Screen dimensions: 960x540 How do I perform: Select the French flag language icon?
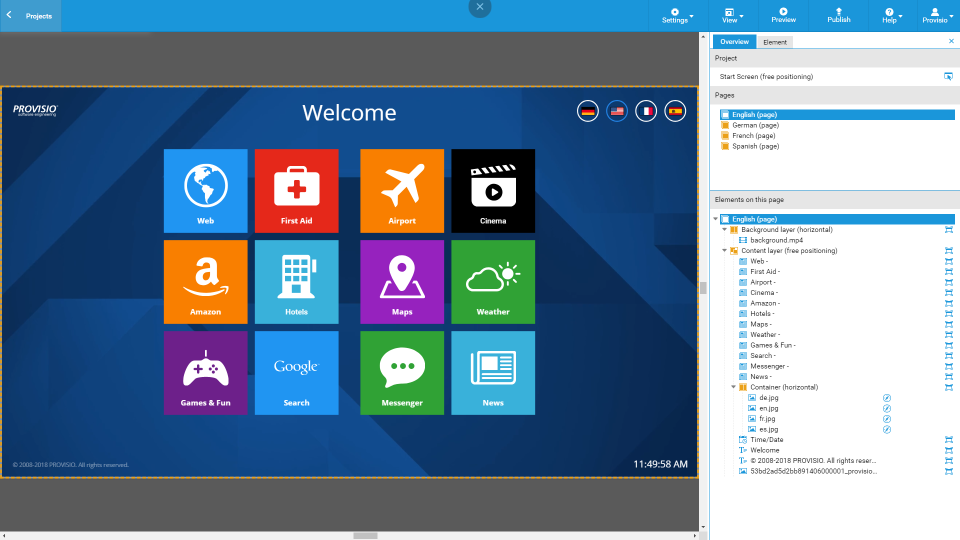coord(646,111)
